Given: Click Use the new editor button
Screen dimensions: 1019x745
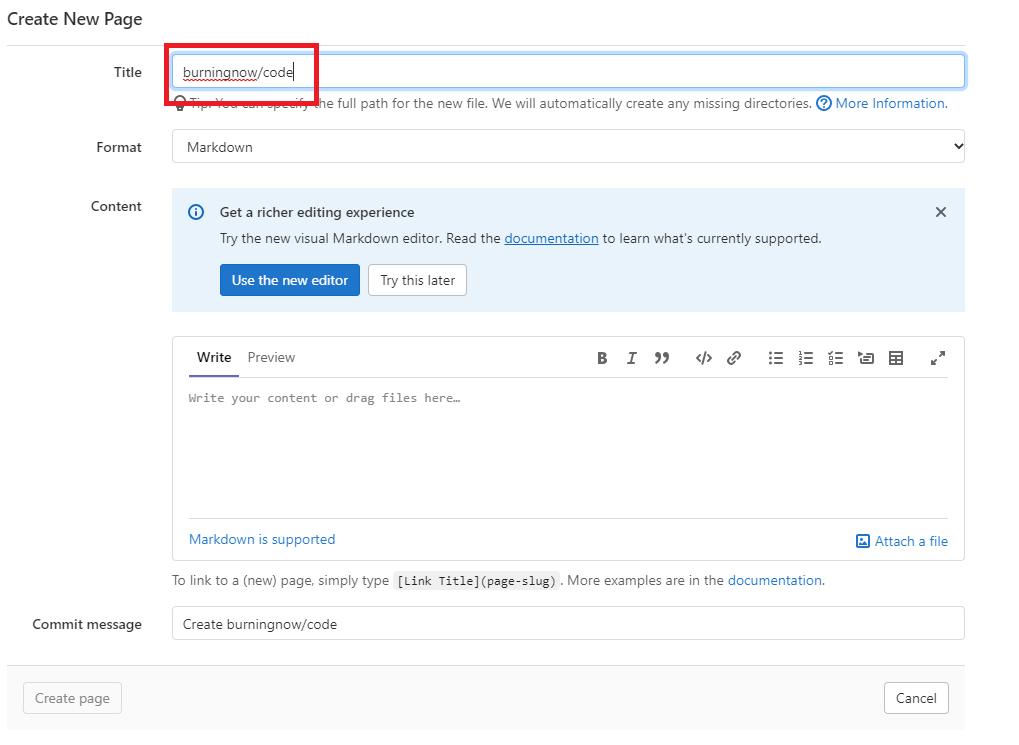Looking at the screenshot, I should pos(290,280).
